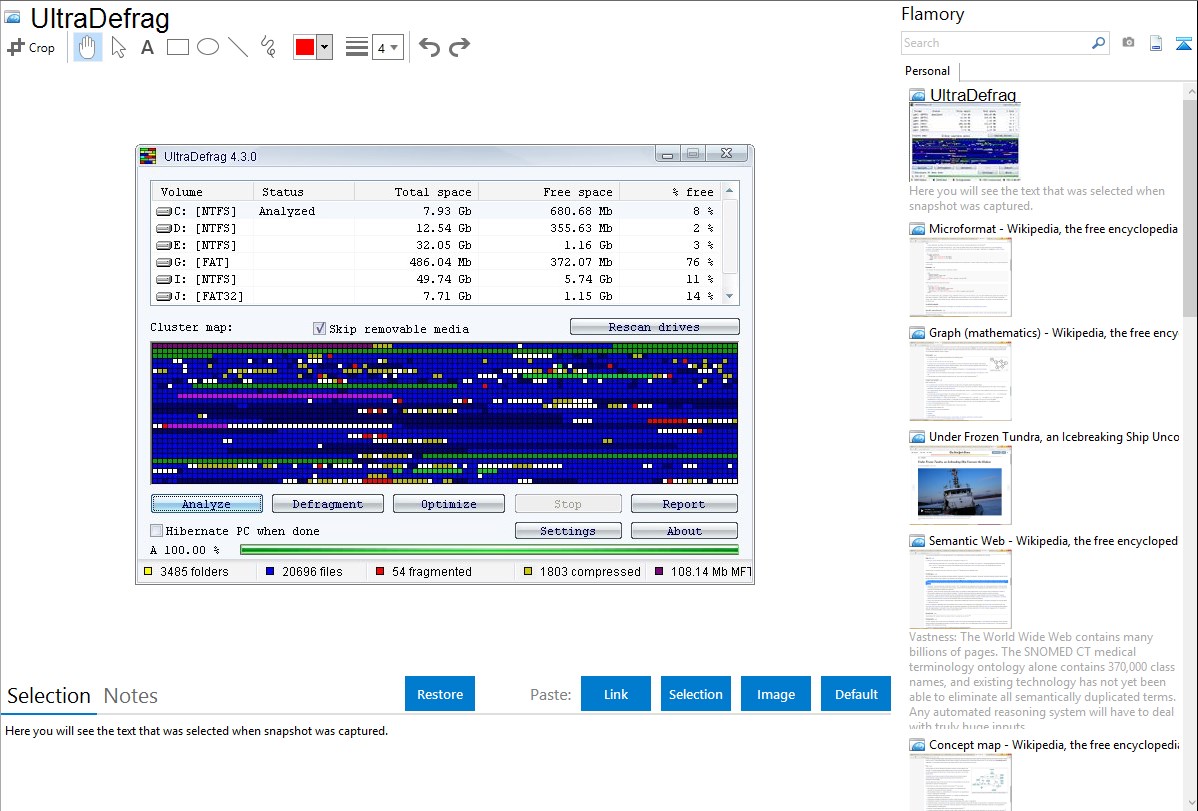Click the % free column header
This screenshot has width=1198, height=811.
pos(670,192)
